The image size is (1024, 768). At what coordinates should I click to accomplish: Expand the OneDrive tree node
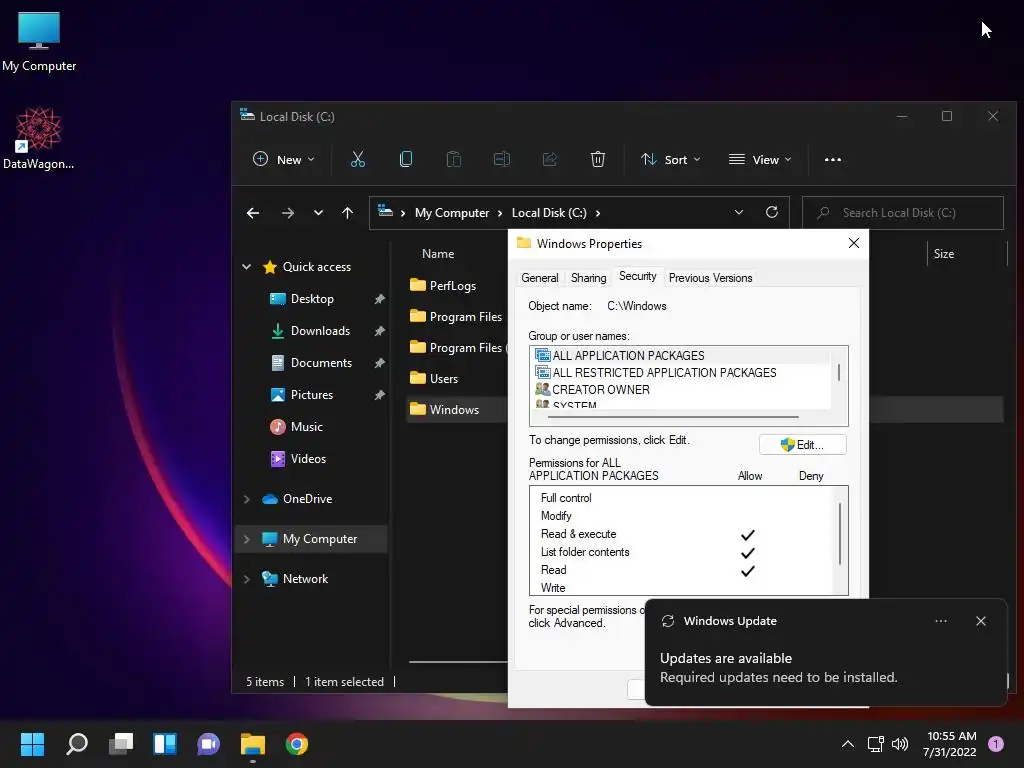point(247,499)
